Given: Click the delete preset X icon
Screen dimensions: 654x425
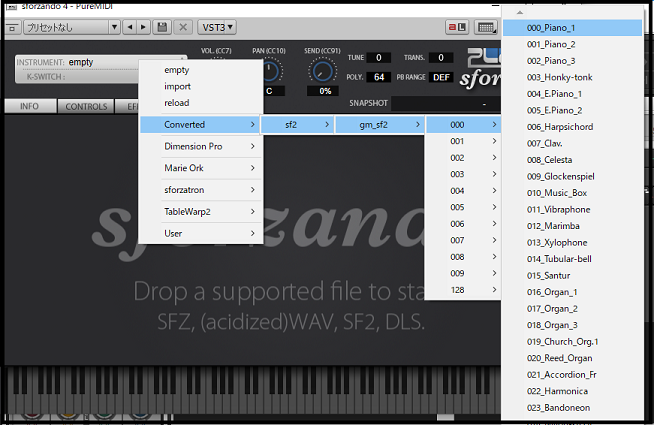Looking at the screenshot, I should click(183, 28).
